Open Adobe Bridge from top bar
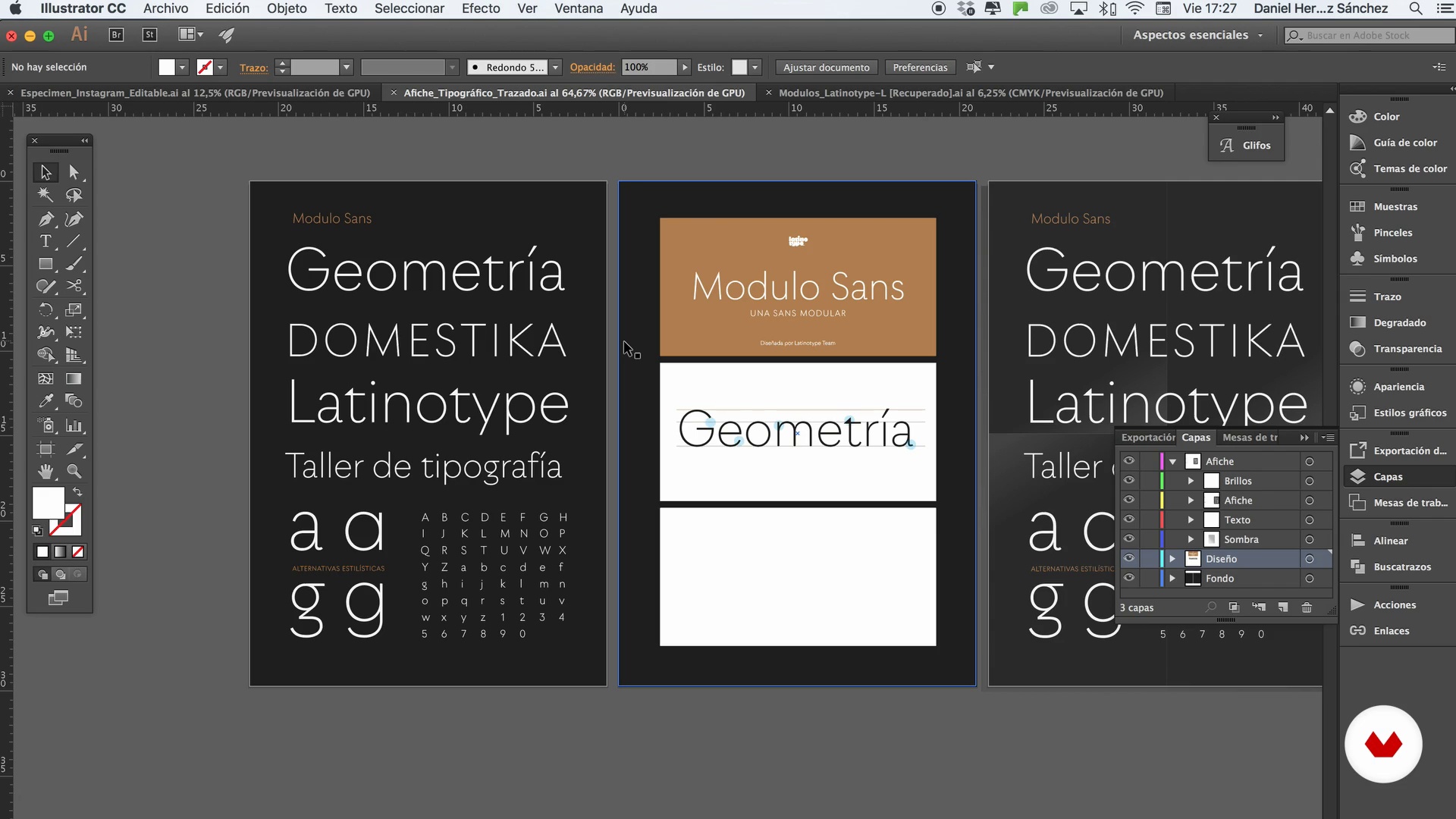 point(116,35)
